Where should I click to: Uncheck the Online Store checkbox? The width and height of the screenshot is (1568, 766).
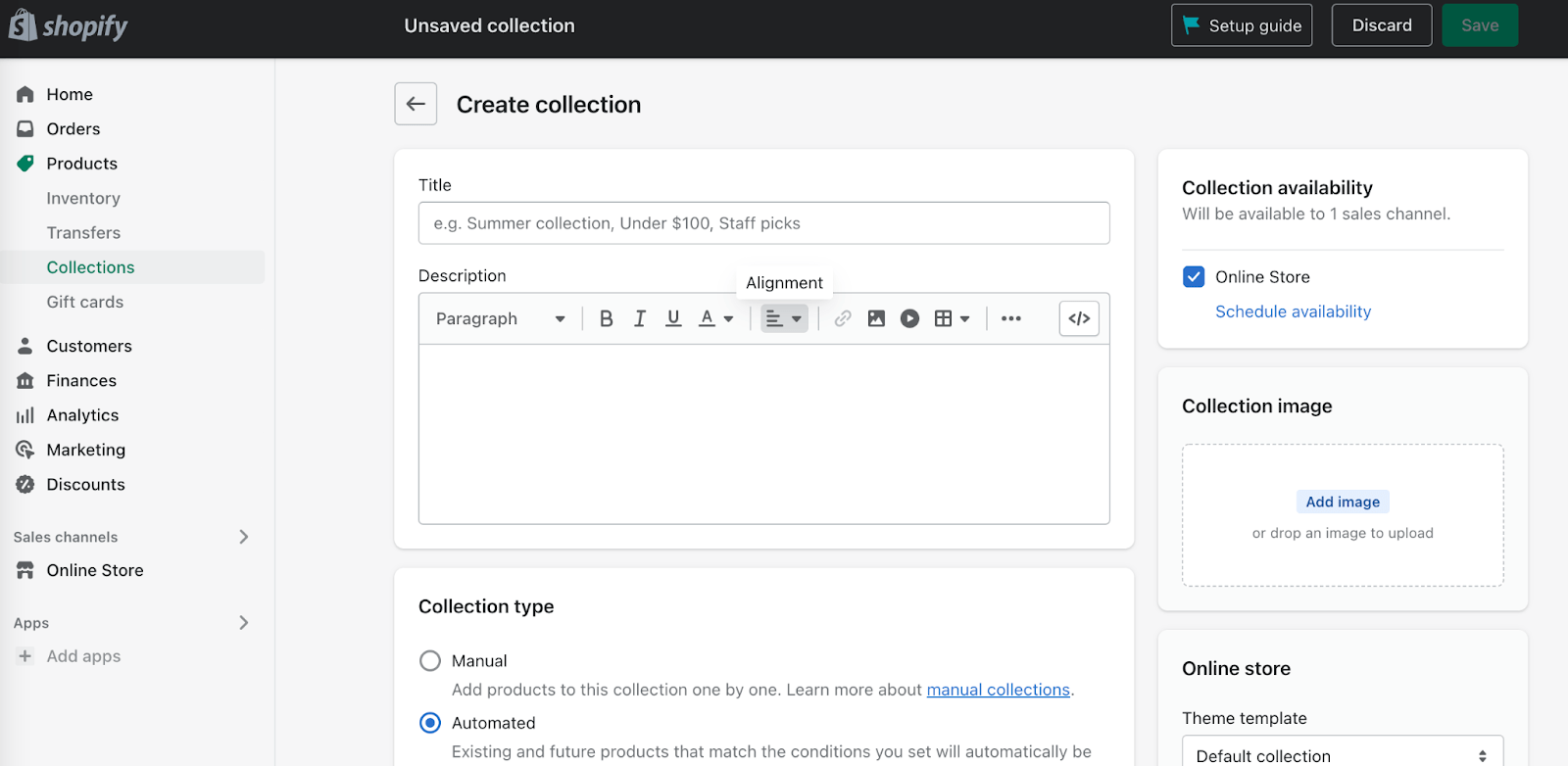point(1194,277)
